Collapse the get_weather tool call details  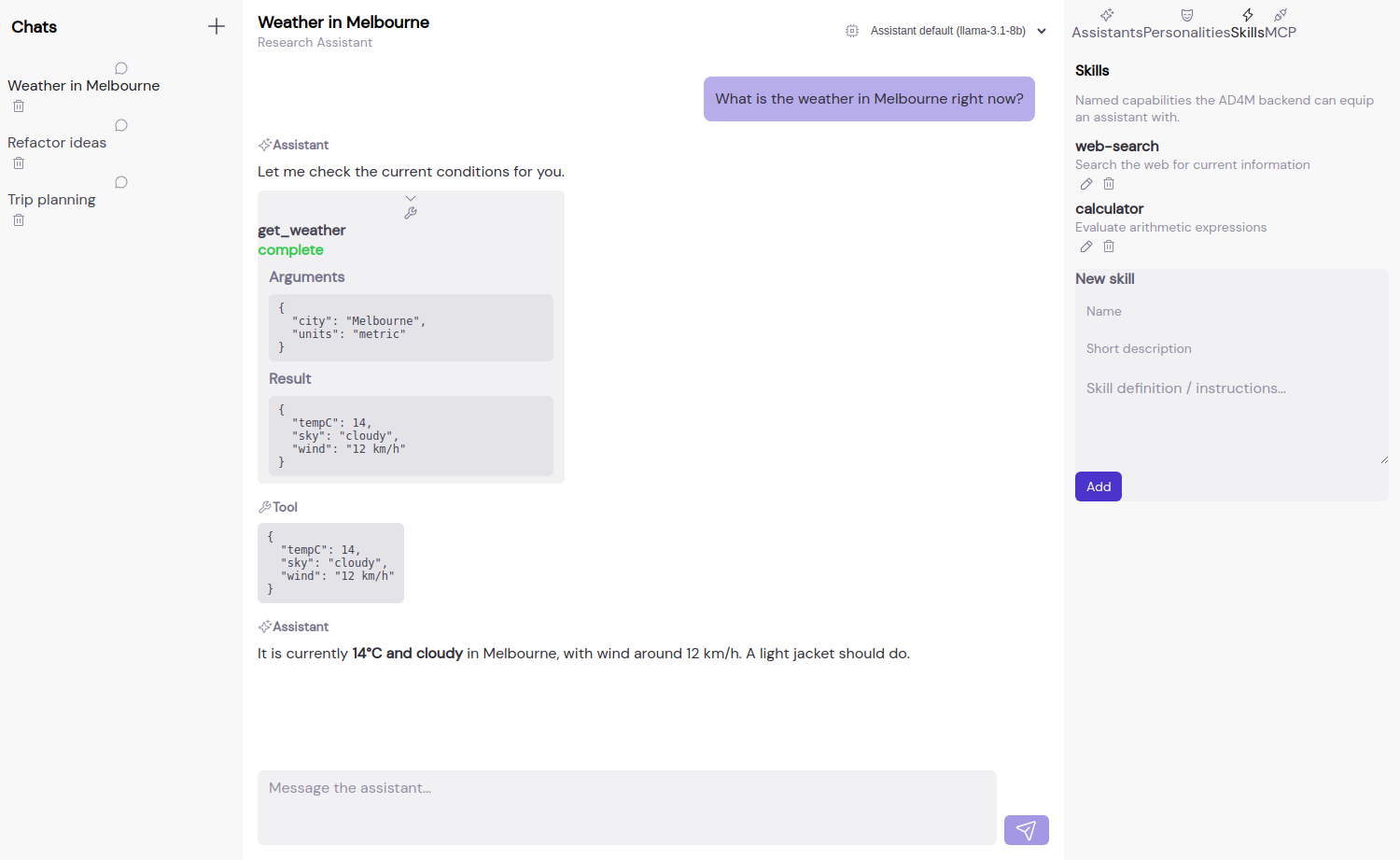pyautogui.click(x=411, y=198)
